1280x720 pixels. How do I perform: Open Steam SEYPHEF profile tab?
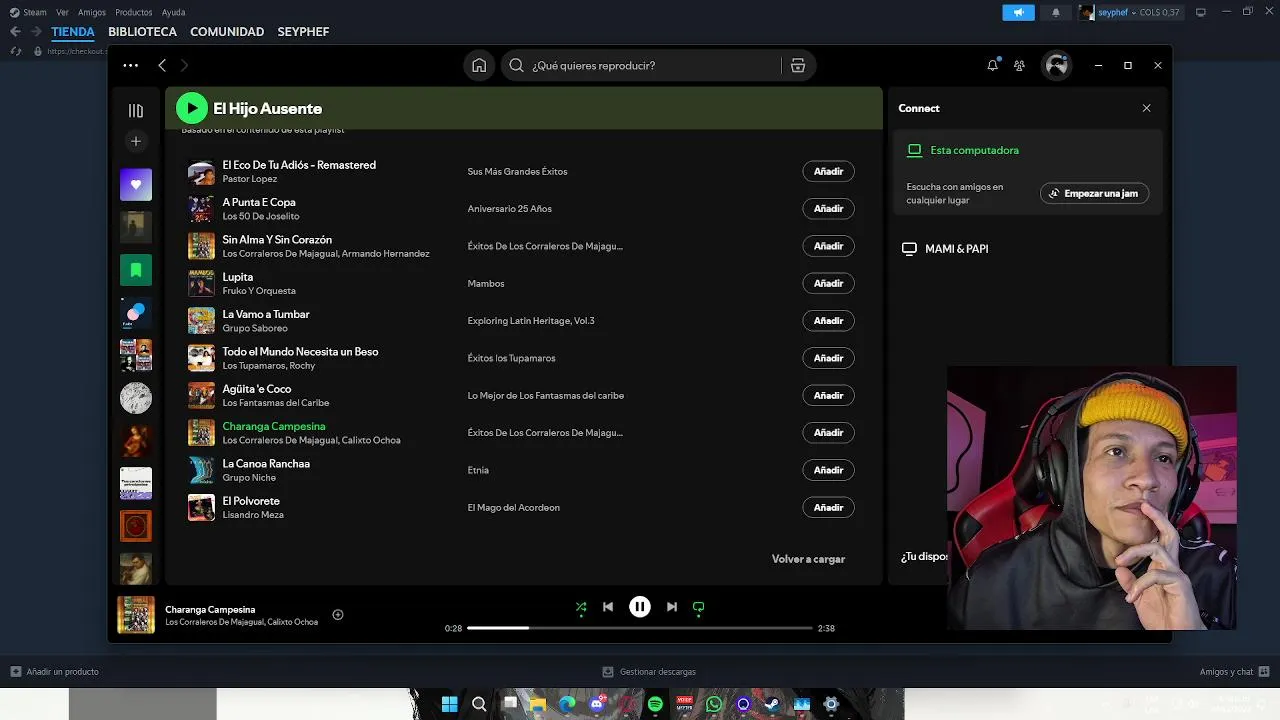tap(303, 32)
